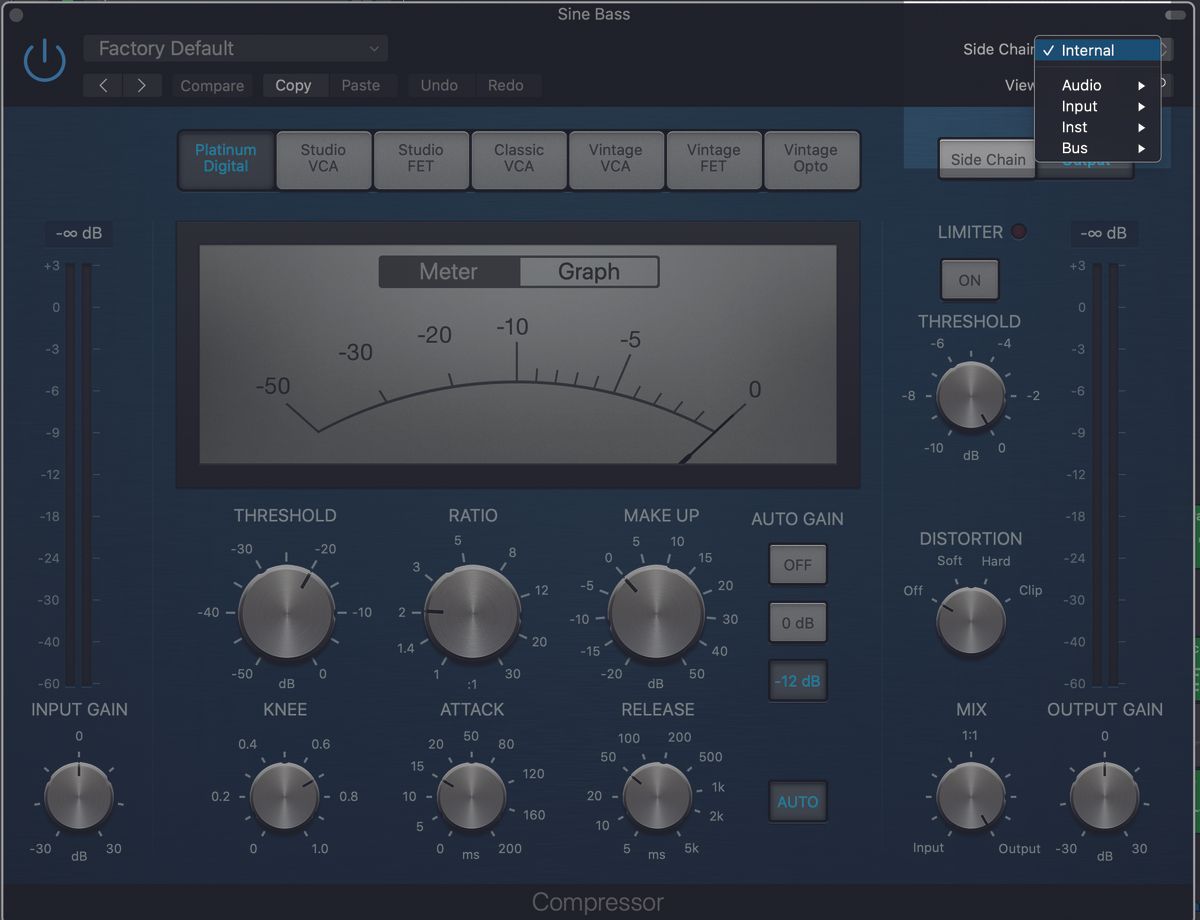Enable AUTO release mode
The image size is (1200, 920).
[797, 801]
